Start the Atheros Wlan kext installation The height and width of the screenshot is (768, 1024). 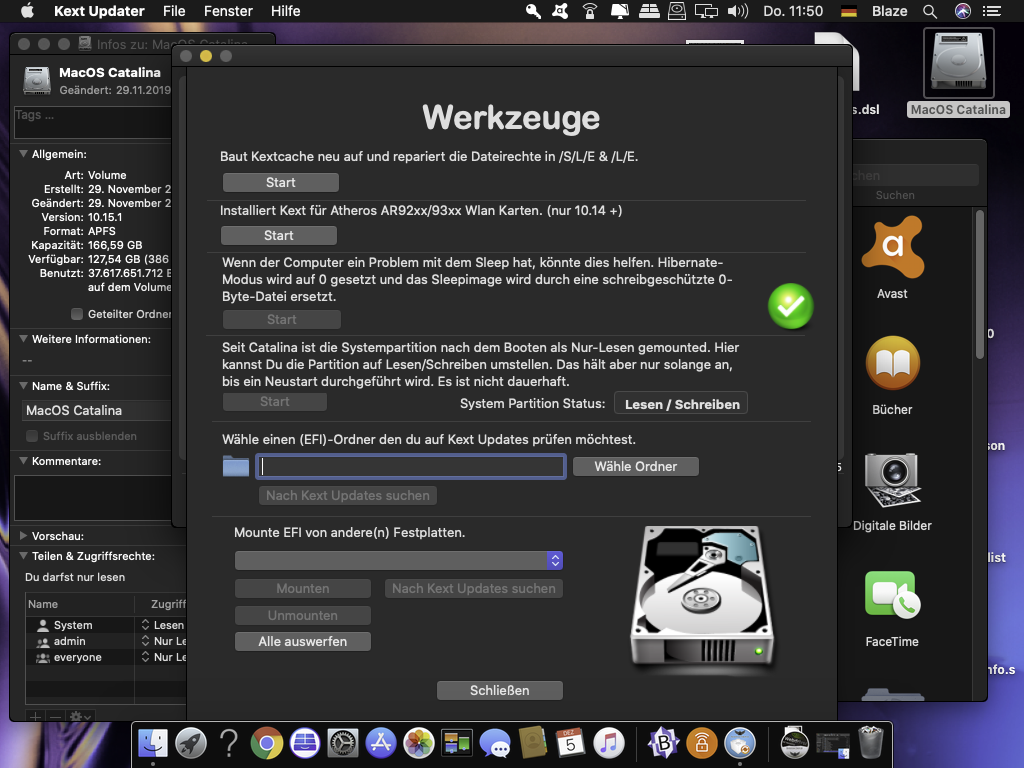point(279,236)
